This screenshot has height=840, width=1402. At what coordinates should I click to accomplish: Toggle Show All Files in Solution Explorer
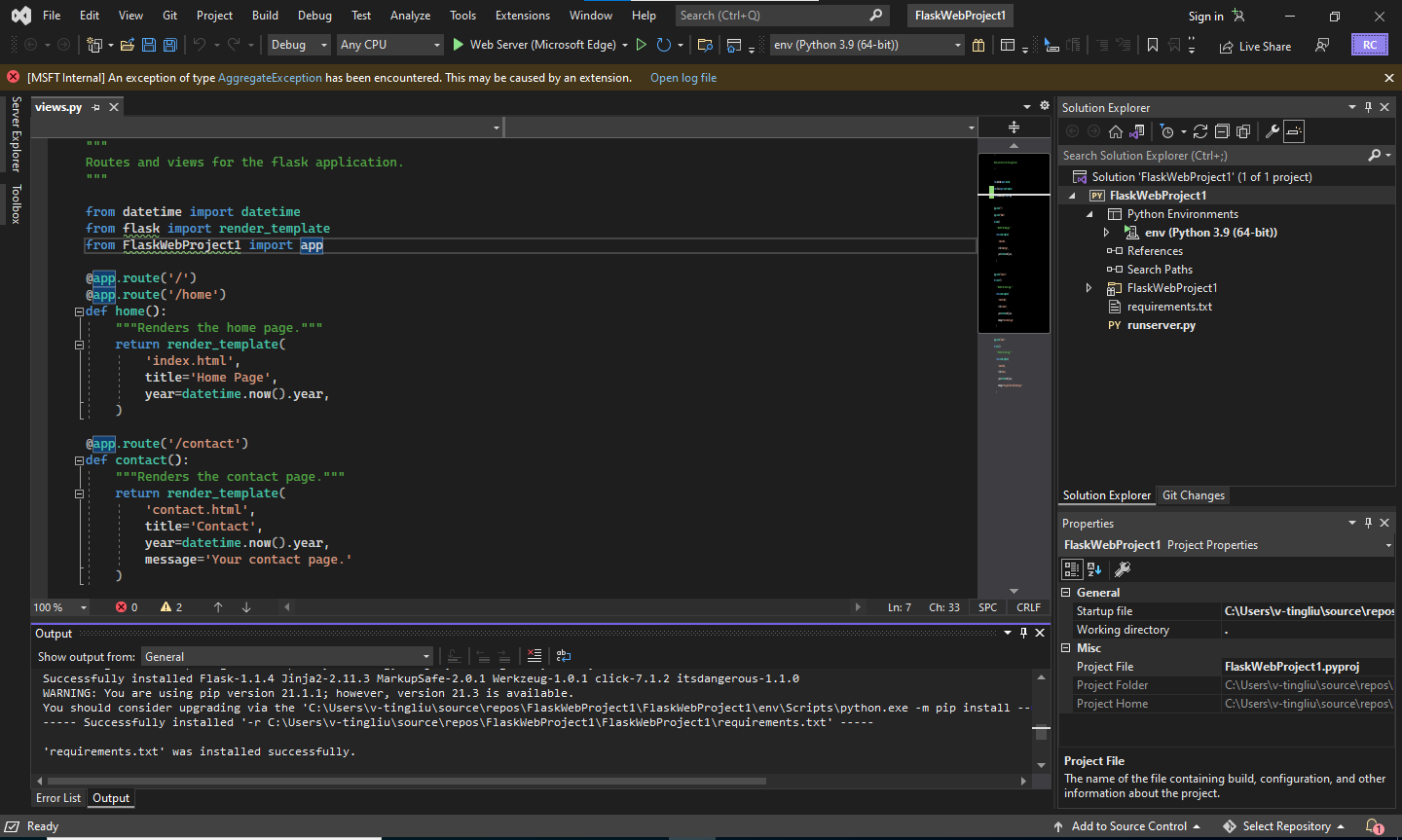click(1243, 131)
